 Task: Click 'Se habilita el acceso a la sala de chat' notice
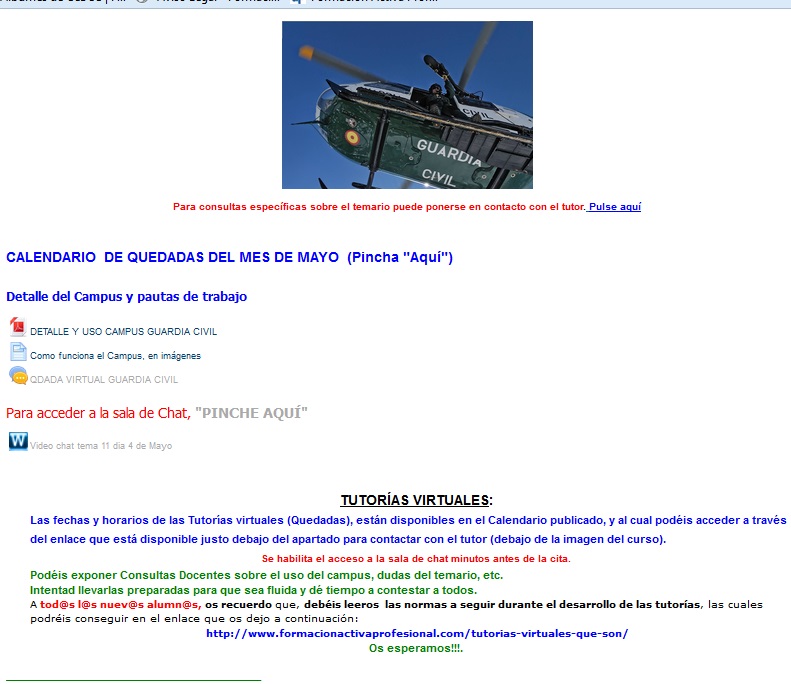[416, 559]
